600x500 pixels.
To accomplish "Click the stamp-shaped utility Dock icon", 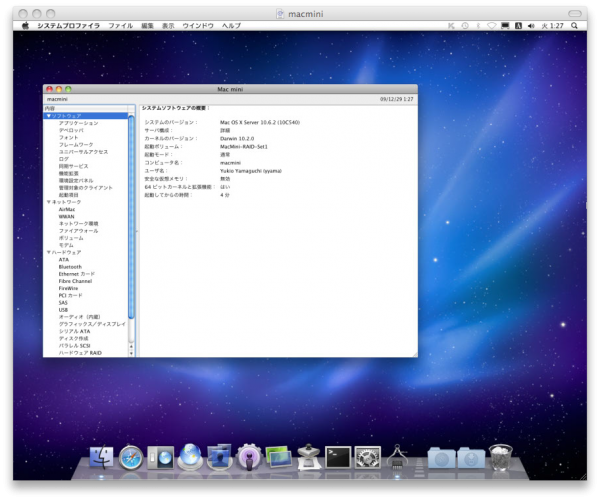I will tap(308, 457).
